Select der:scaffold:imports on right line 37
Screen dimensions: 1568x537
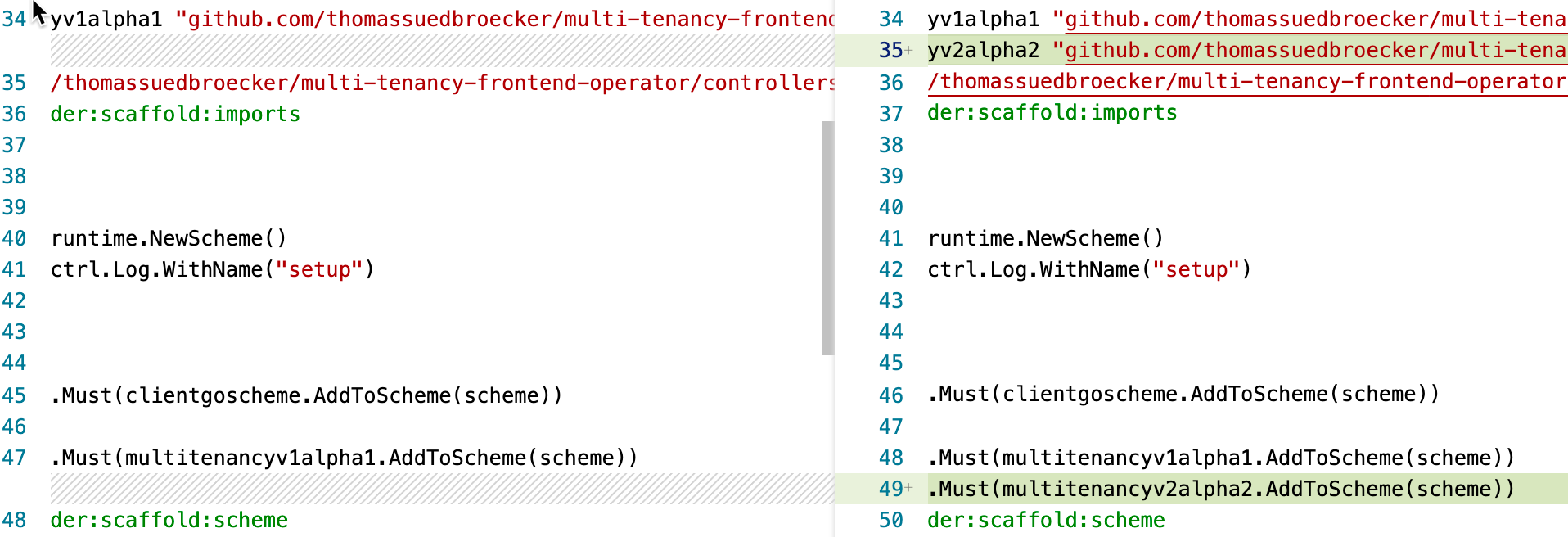[x=1052, y=112]
